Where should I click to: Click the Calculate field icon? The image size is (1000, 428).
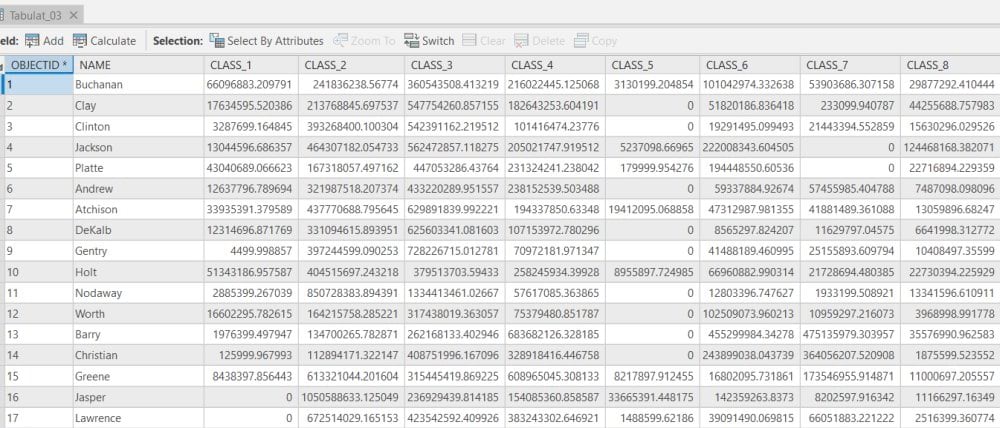point(80,41)
